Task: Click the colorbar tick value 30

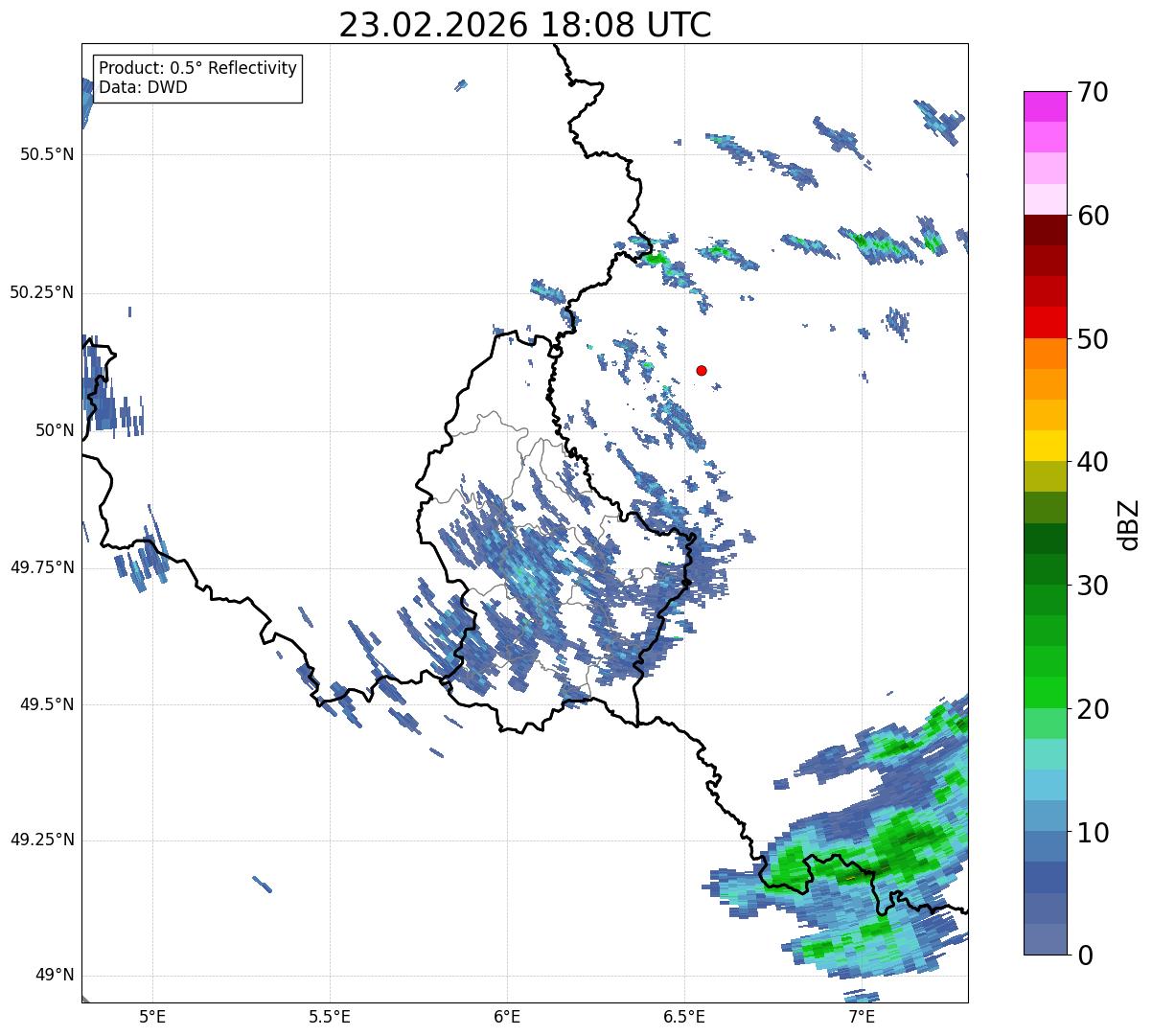Action: pyautogui.click(x=1092, y=586)
